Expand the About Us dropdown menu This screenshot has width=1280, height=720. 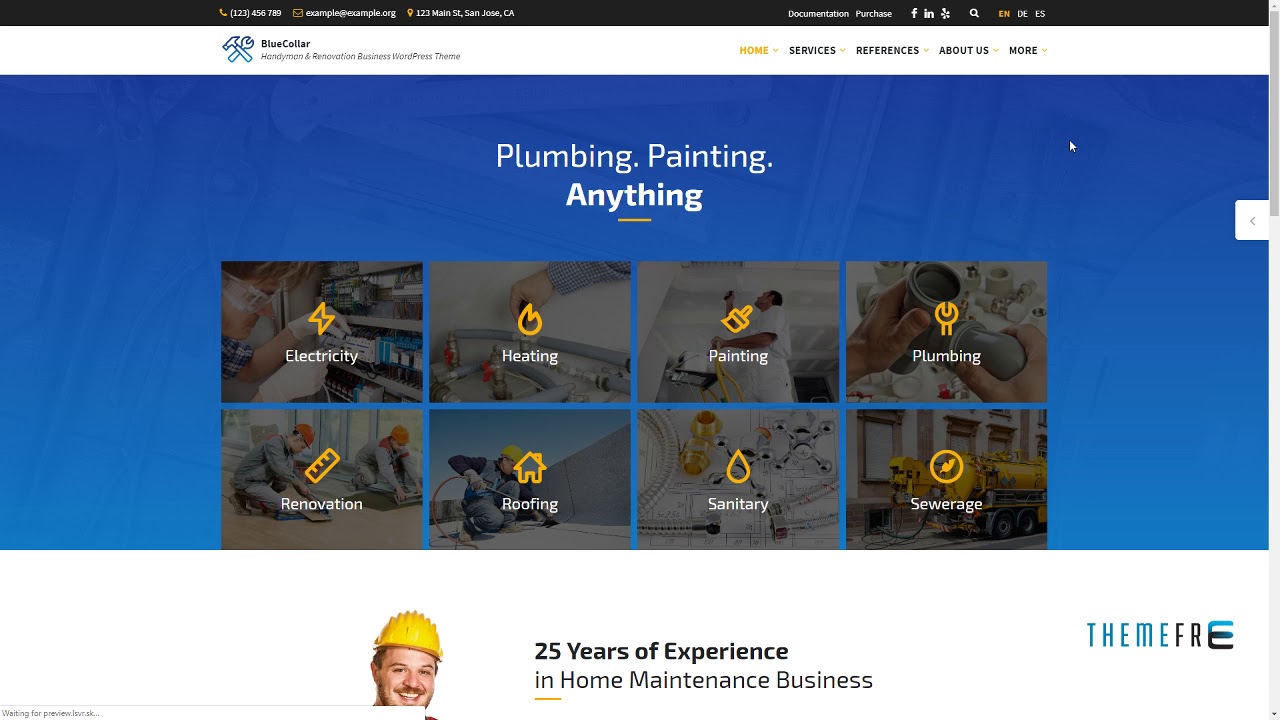968,50
